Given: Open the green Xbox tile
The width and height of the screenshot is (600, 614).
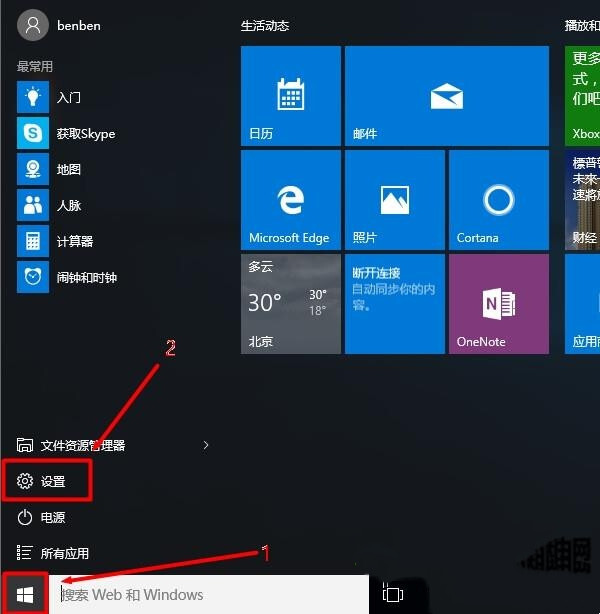Looking at the screenshot, I should 582,96.
